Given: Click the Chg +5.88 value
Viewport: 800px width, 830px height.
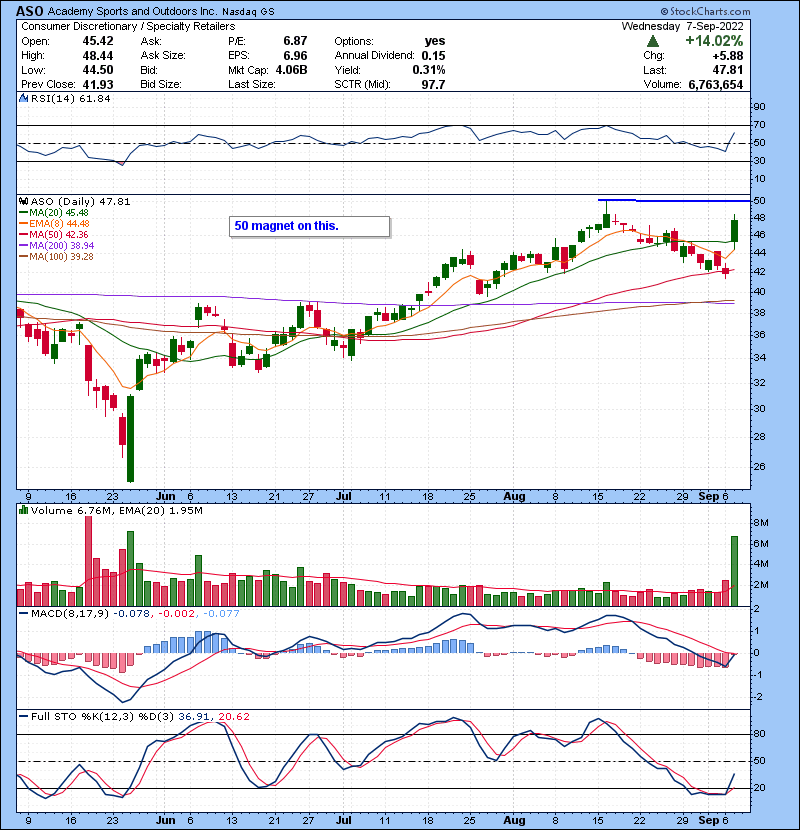Looking at the screenshot, I should coord(727,56).
